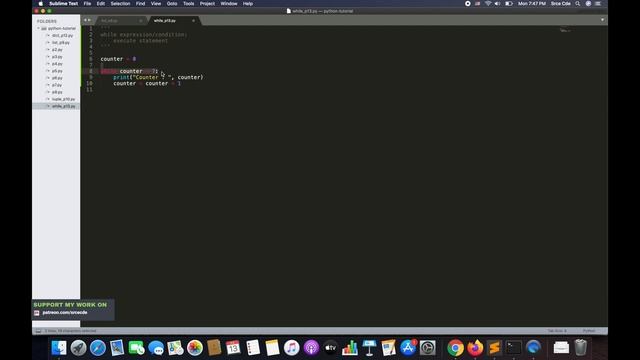Open p2.py in the sidebar

[57, 50]
